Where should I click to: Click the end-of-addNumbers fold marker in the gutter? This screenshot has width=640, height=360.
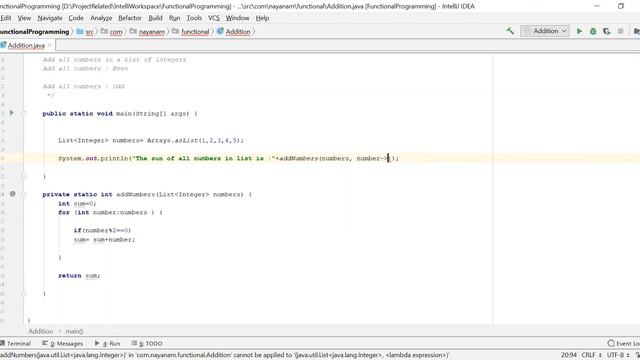(24, 293)
